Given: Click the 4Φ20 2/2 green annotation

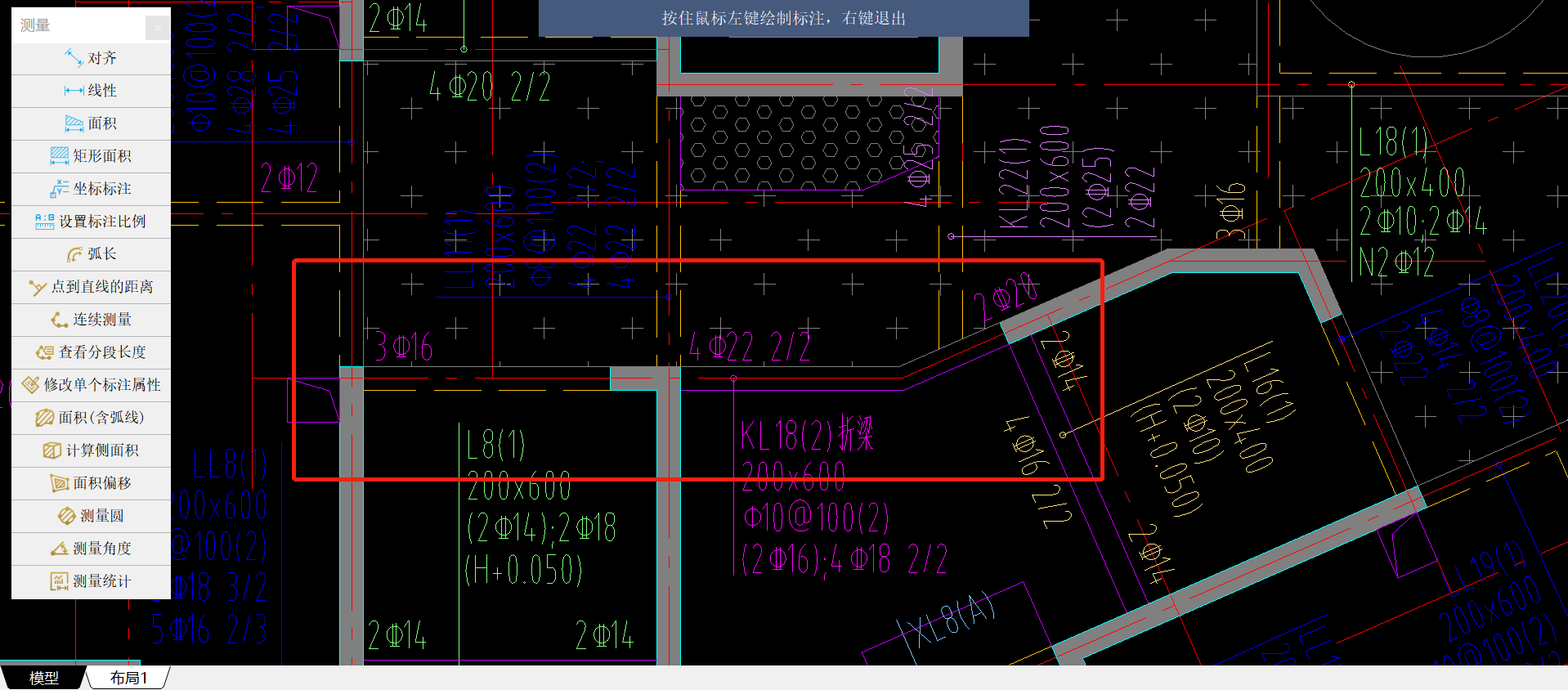Looking at the screenshot, I should (490, 86).
